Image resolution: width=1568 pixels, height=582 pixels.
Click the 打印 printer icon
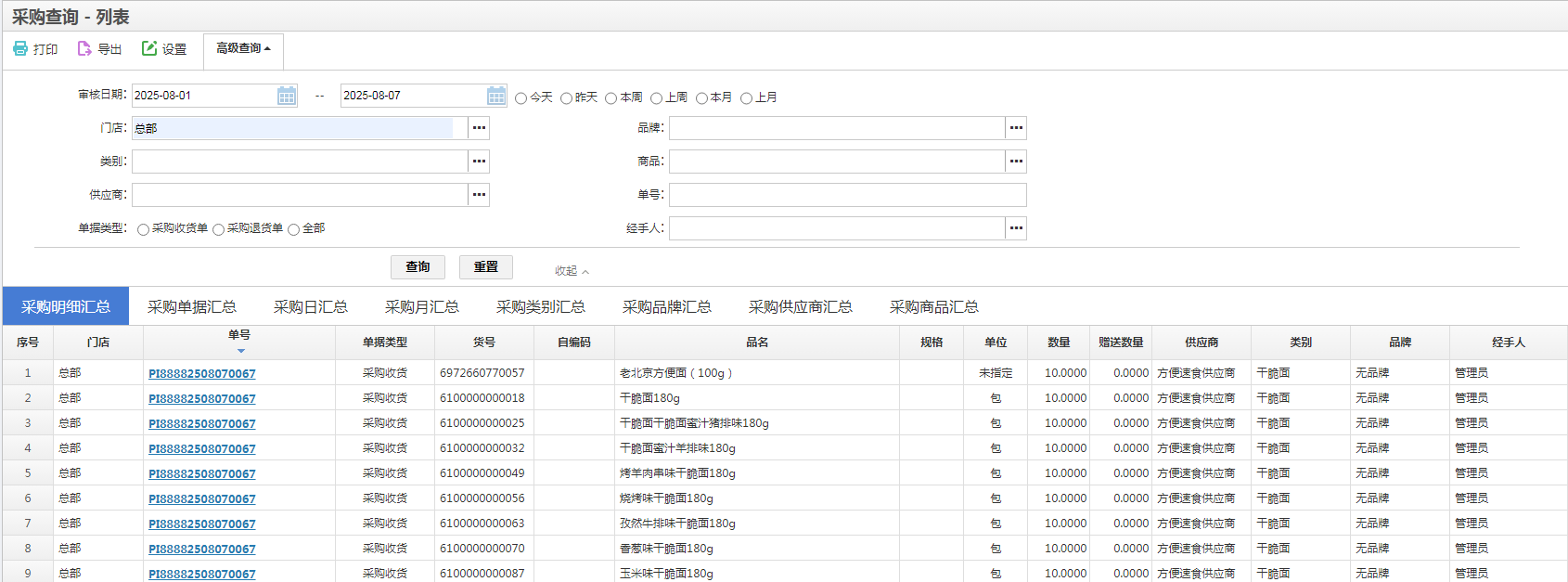(x=20, y=48)
